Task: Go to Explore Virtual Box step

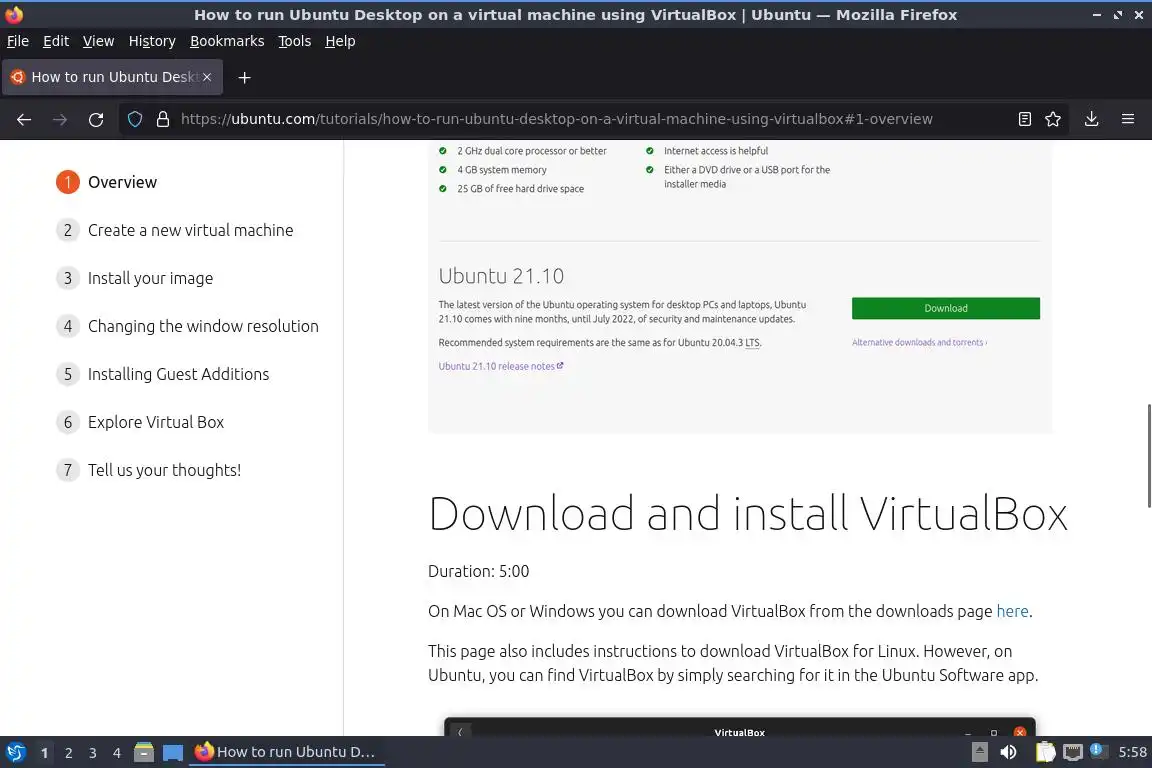Action: pos(140,422)
